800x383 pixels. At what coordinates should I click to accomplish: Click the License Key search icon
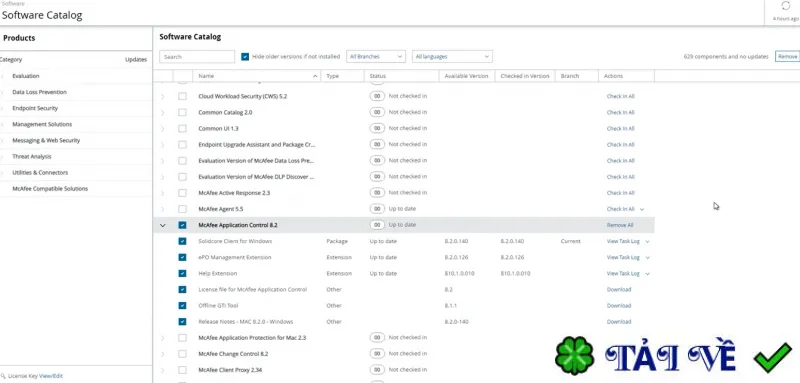coord(3,376)
